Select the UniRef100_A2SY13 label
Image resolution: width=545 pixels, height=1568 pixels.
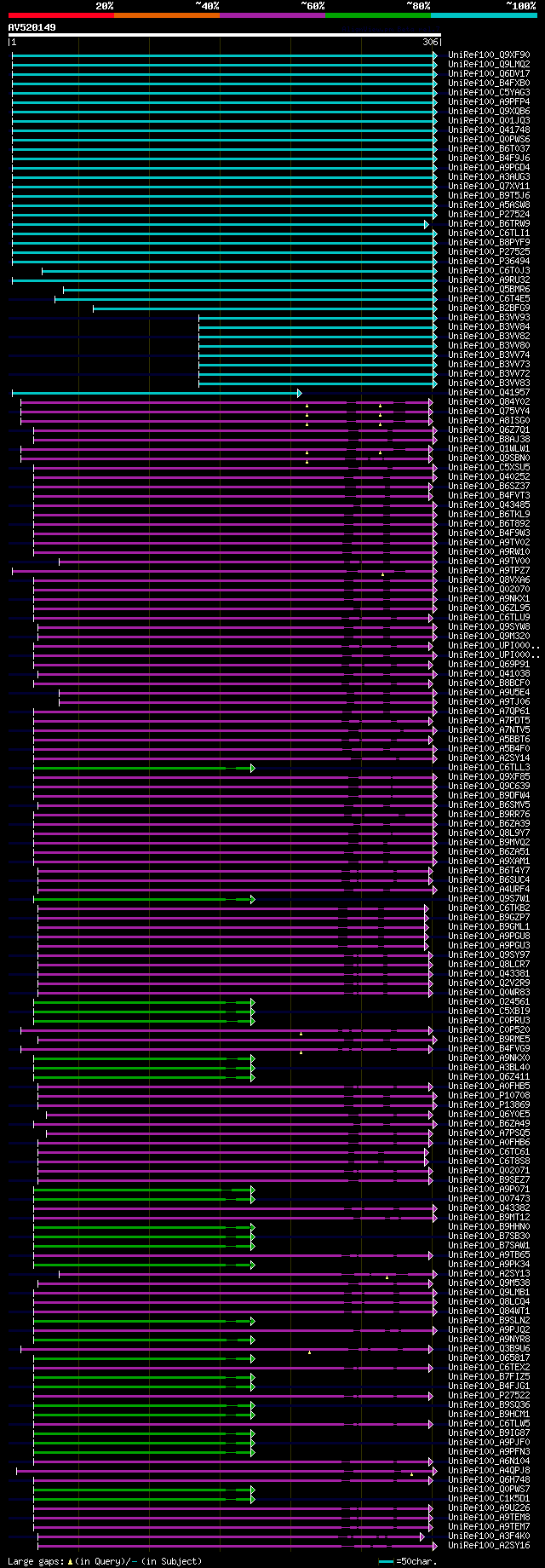(x=489, y=1273)
